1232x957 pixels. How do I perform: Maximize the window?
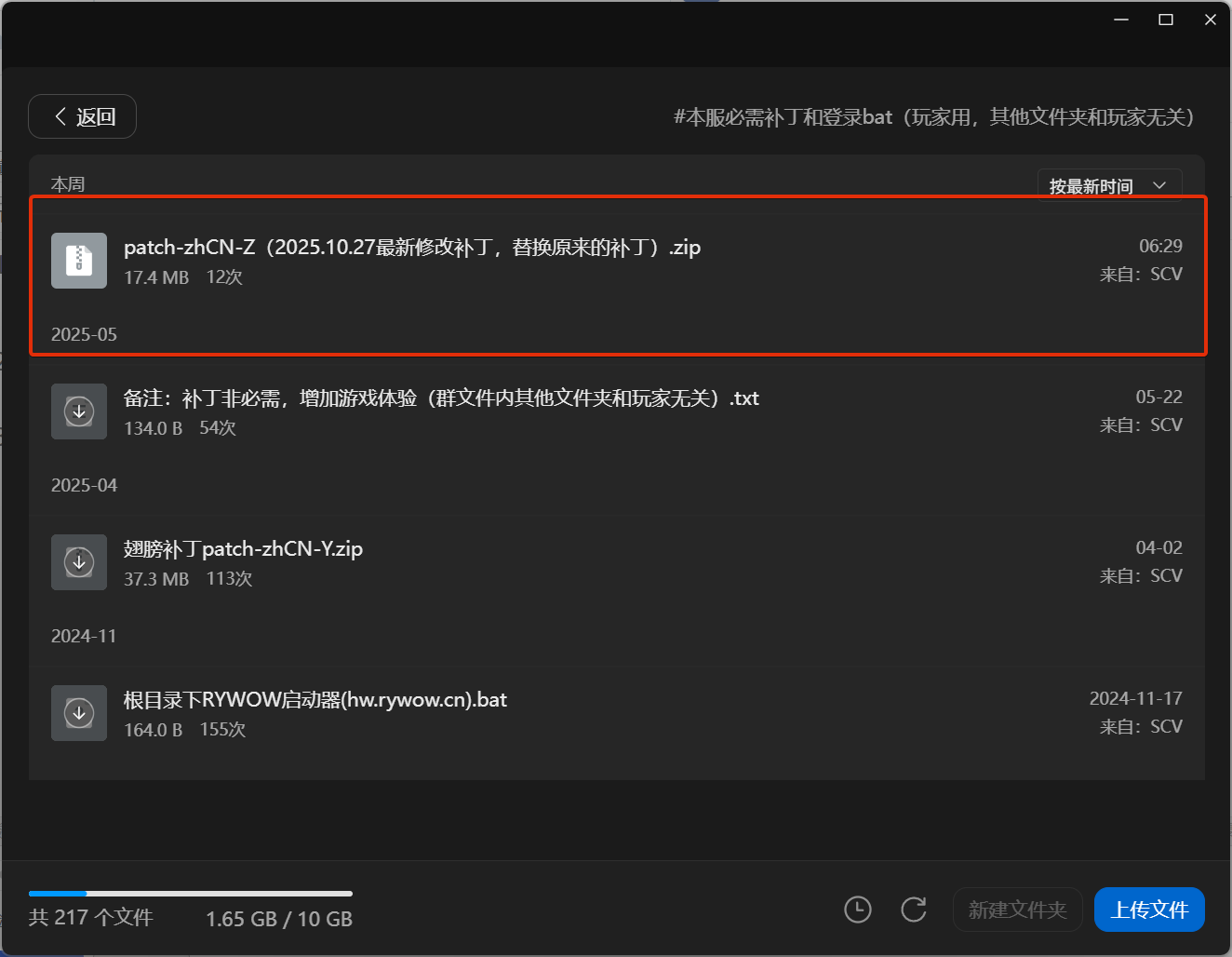click(x=1165, y=20)
